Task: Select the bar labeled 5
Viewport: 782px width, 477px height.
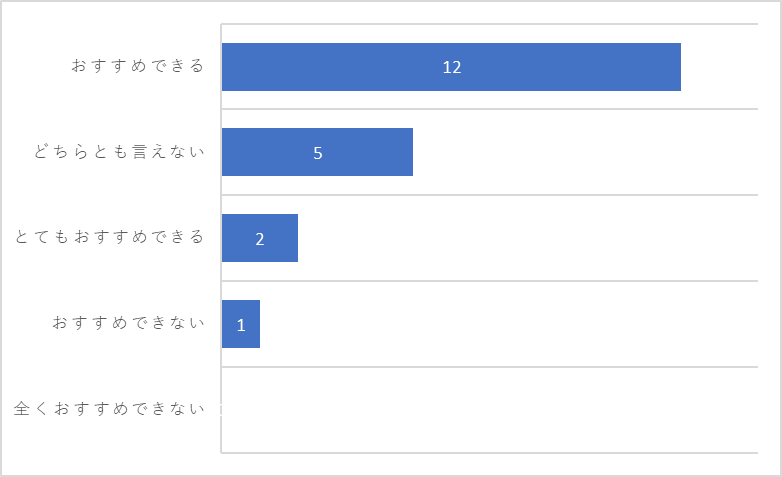Action: (317, 152)
